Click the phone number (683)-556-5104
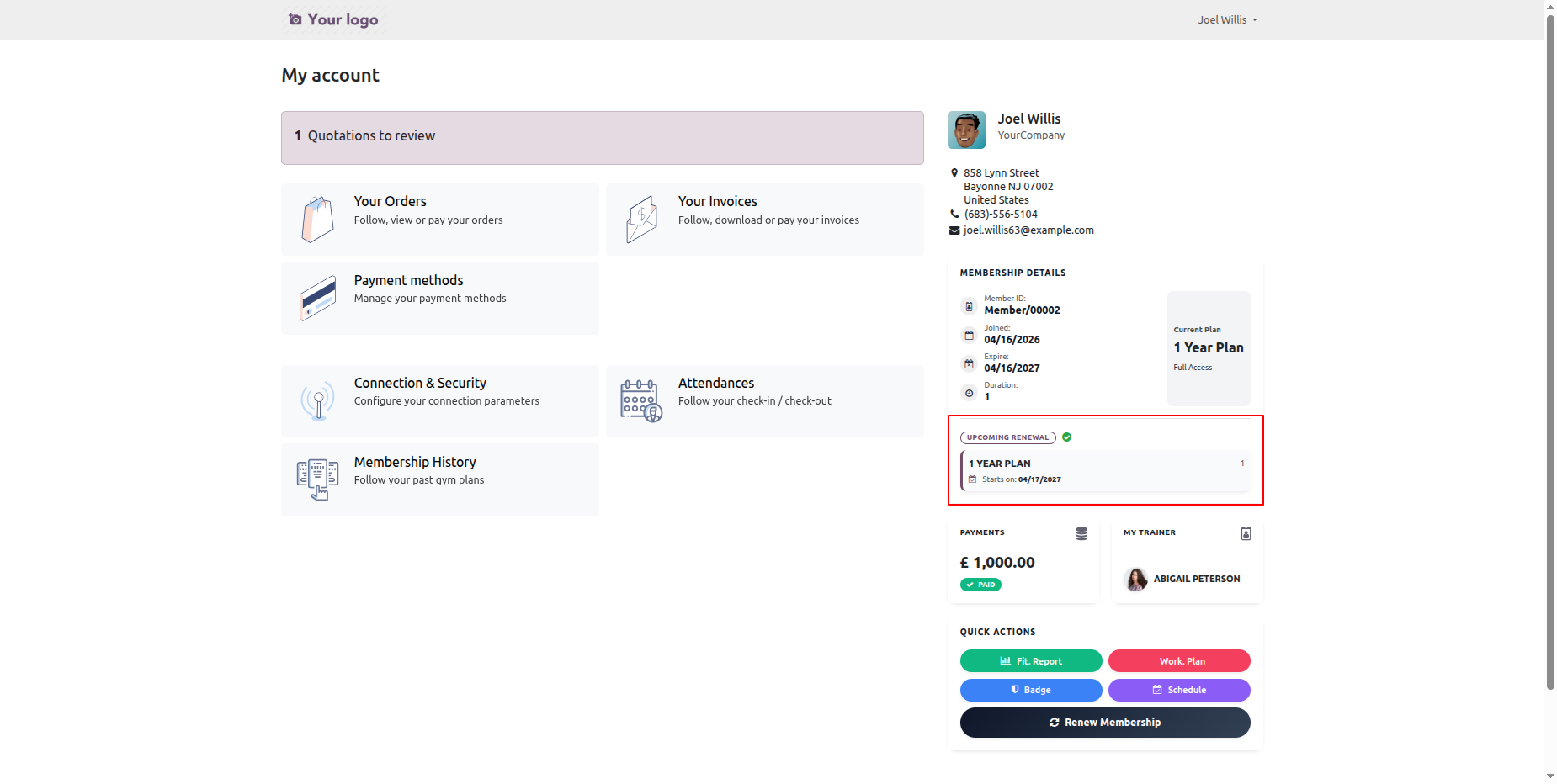Viewport: 1557px width, 784px height. coord(1001,214)
